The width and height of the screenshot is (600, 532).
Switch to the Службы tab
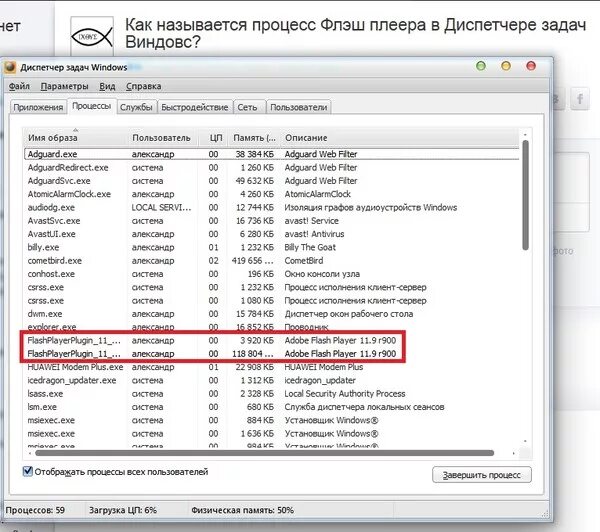pyautogui.click(x=136, y=107)
